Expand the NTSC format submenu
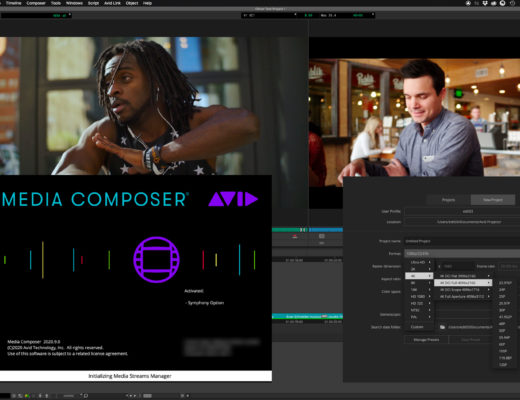Viewport: 520px width, 400px height. click(419, 310)
